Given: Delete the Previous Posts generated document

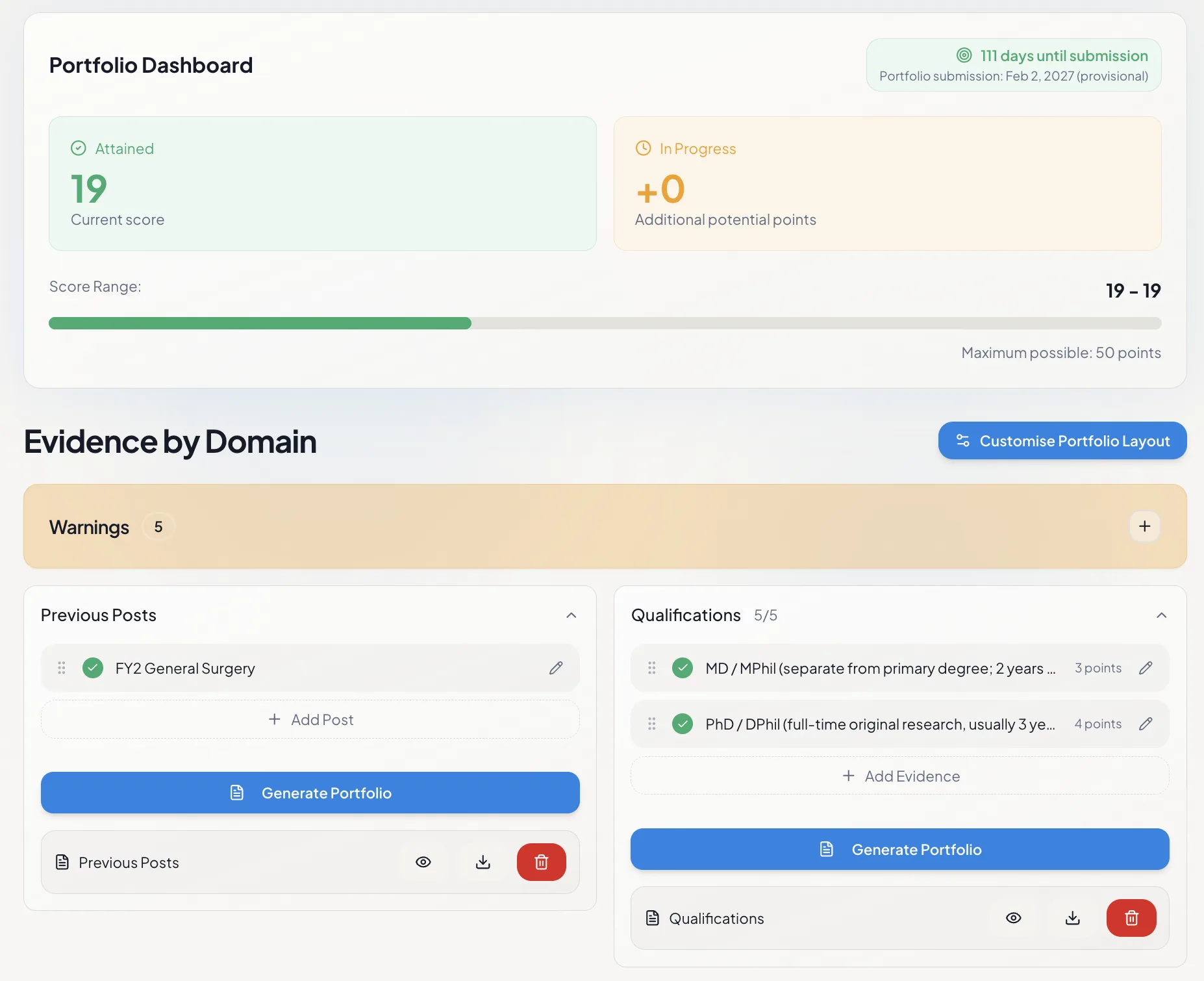Looking at the screenshot, I should (x=542, y=862).
